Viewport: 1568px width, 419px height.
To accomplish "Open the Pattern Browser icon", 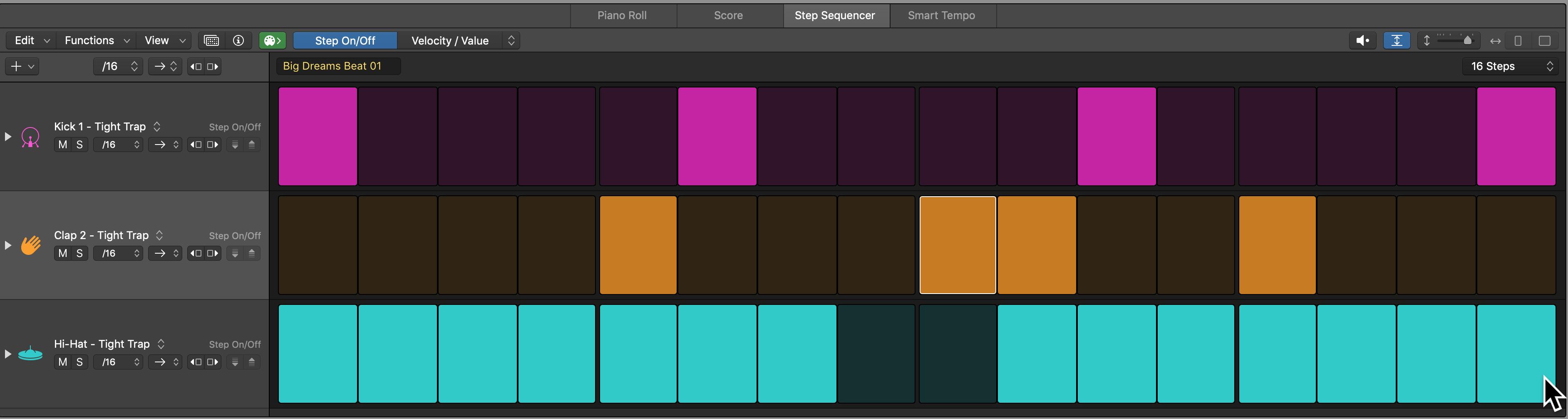I will pos(211,40).
